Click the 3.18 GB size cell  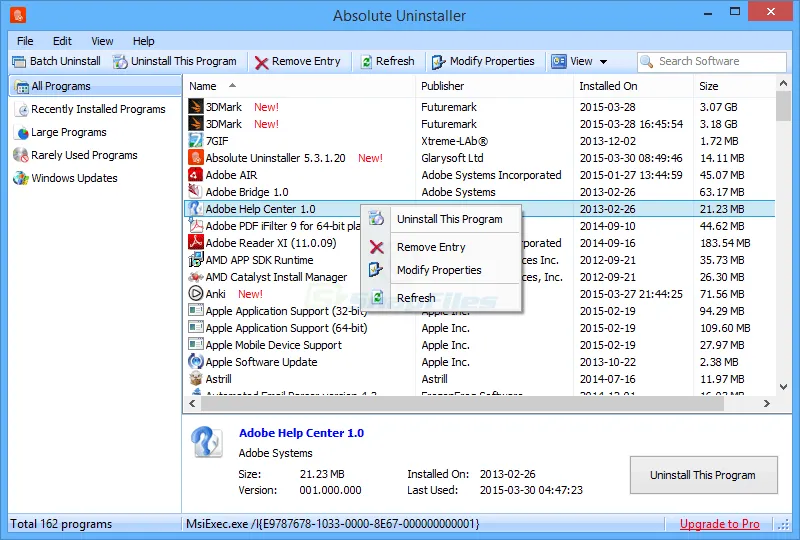(718, 124)
